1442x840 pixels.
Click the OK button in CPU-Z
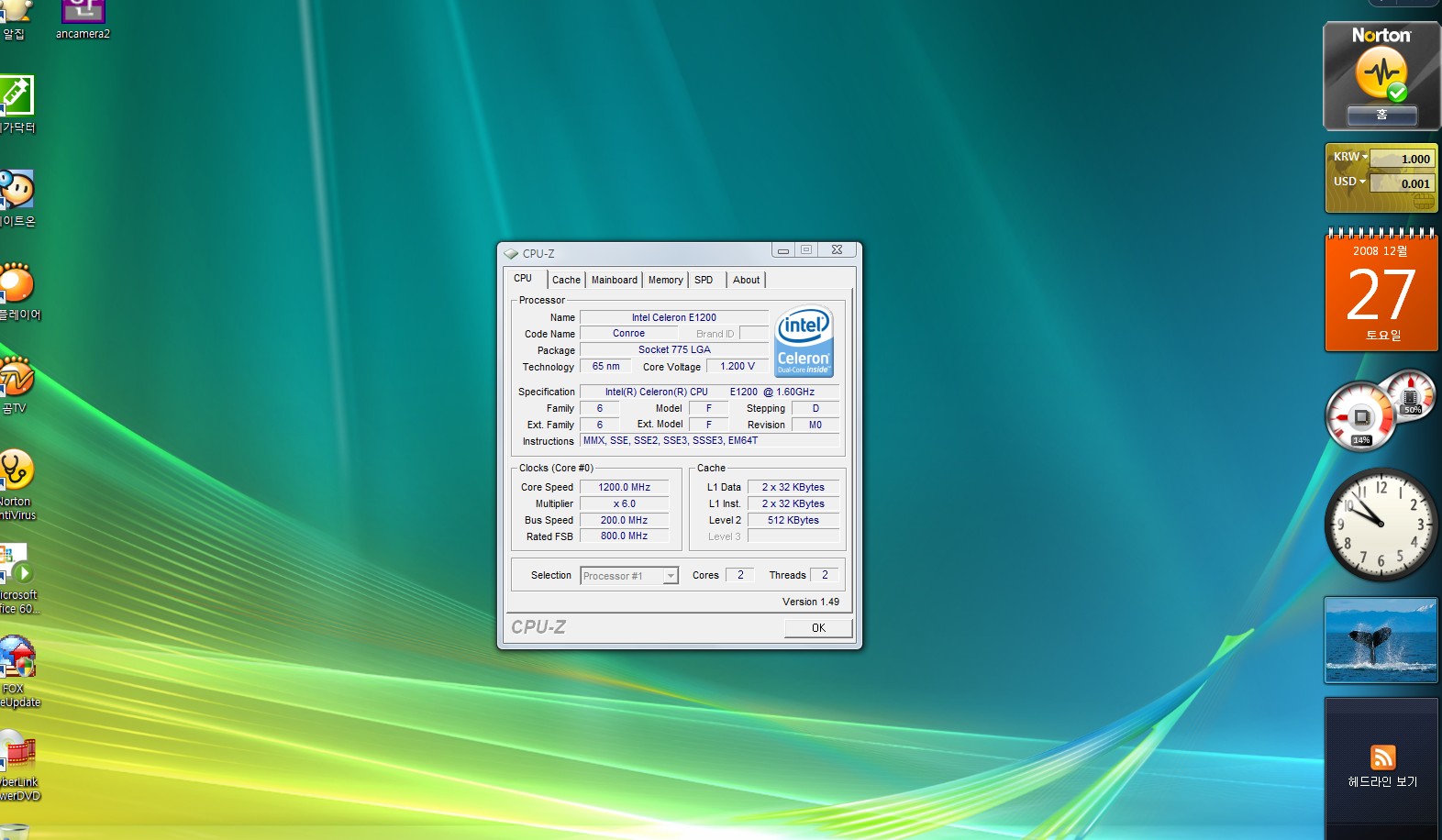818,628
